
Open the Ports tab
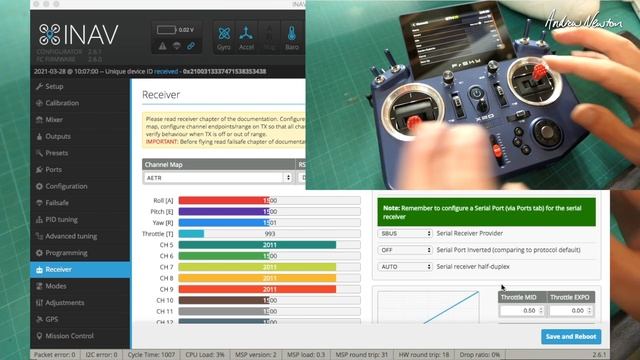(80, 170)
